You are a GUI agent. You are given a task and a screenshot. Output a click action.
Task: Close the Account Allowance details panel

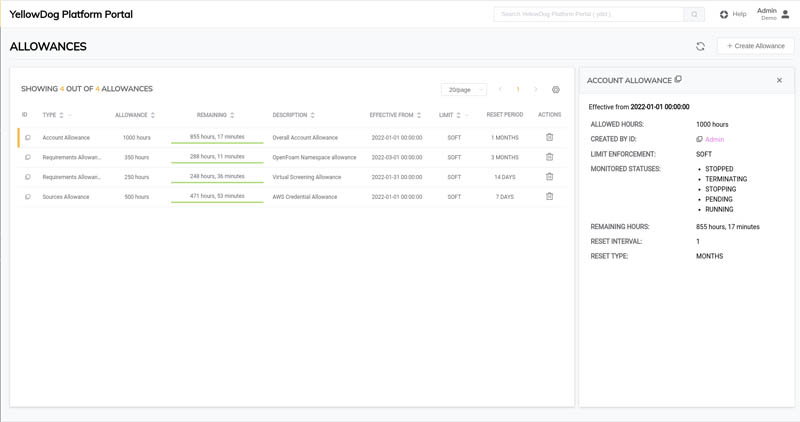[779, 80]
